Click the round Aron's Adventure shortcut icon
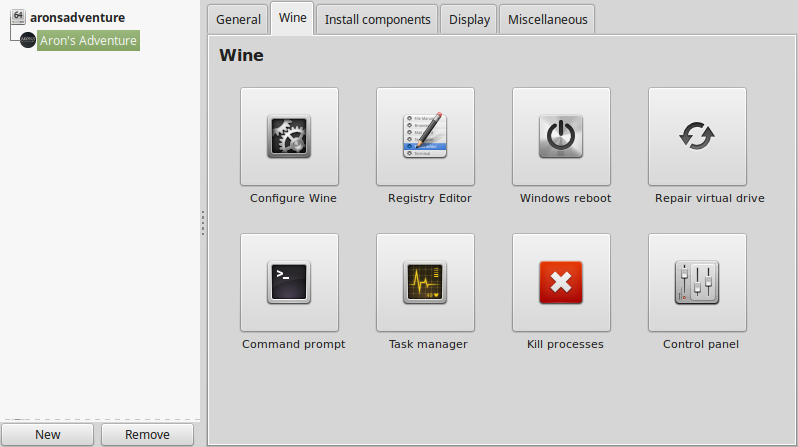The width and height of the screenshot is (798, 447). pos(27,40)
